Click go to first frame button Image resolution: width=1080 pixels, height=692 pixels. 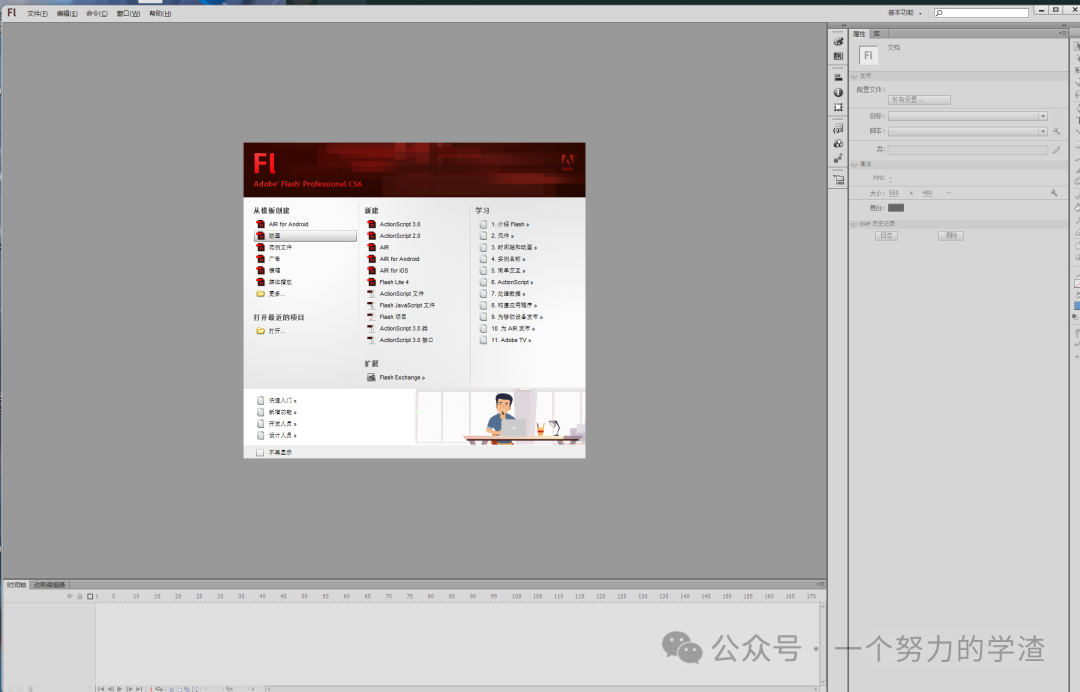click(101, 688)
